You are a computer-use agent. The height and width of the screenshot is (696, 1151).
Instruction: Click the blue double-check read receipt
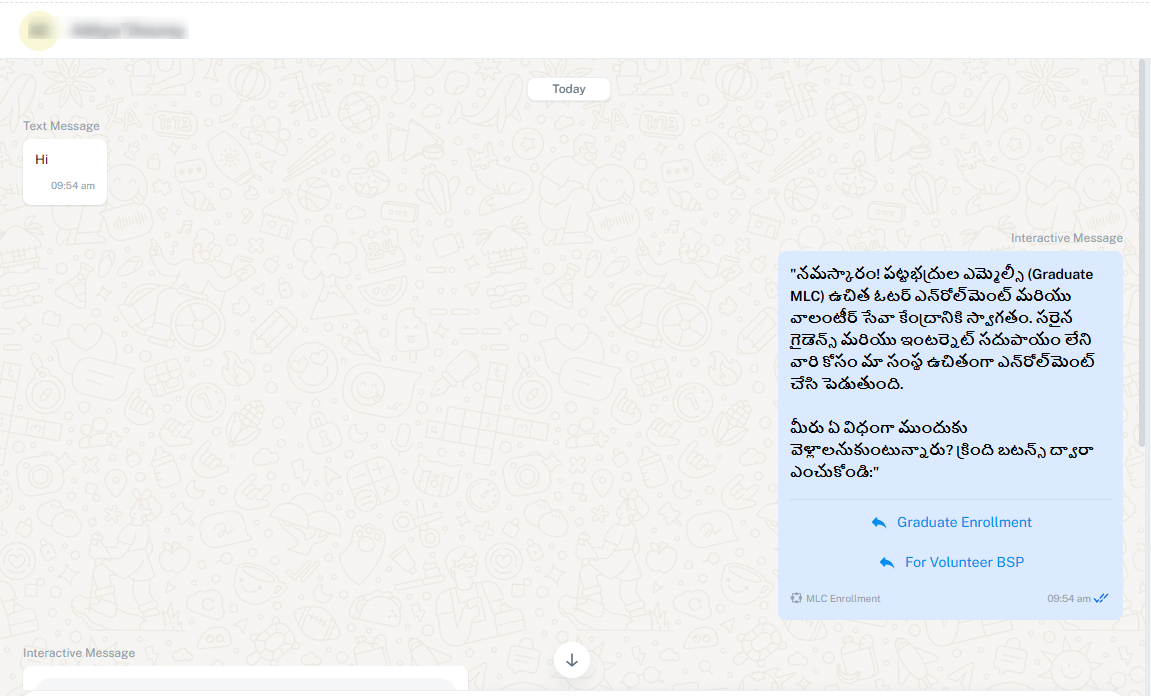coord(1101,598)
